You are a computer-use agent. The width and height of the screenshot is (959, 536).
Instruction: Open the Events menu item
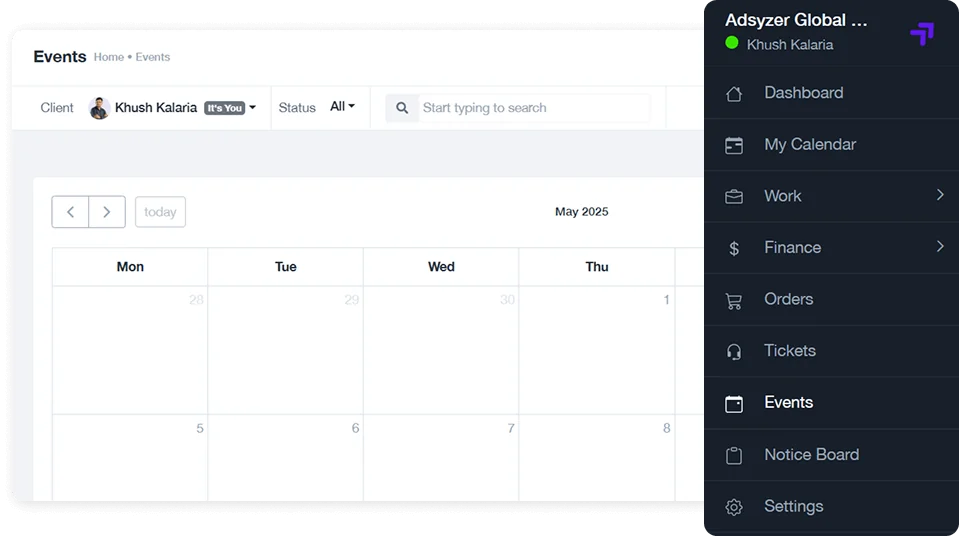[x=788, y=403]
